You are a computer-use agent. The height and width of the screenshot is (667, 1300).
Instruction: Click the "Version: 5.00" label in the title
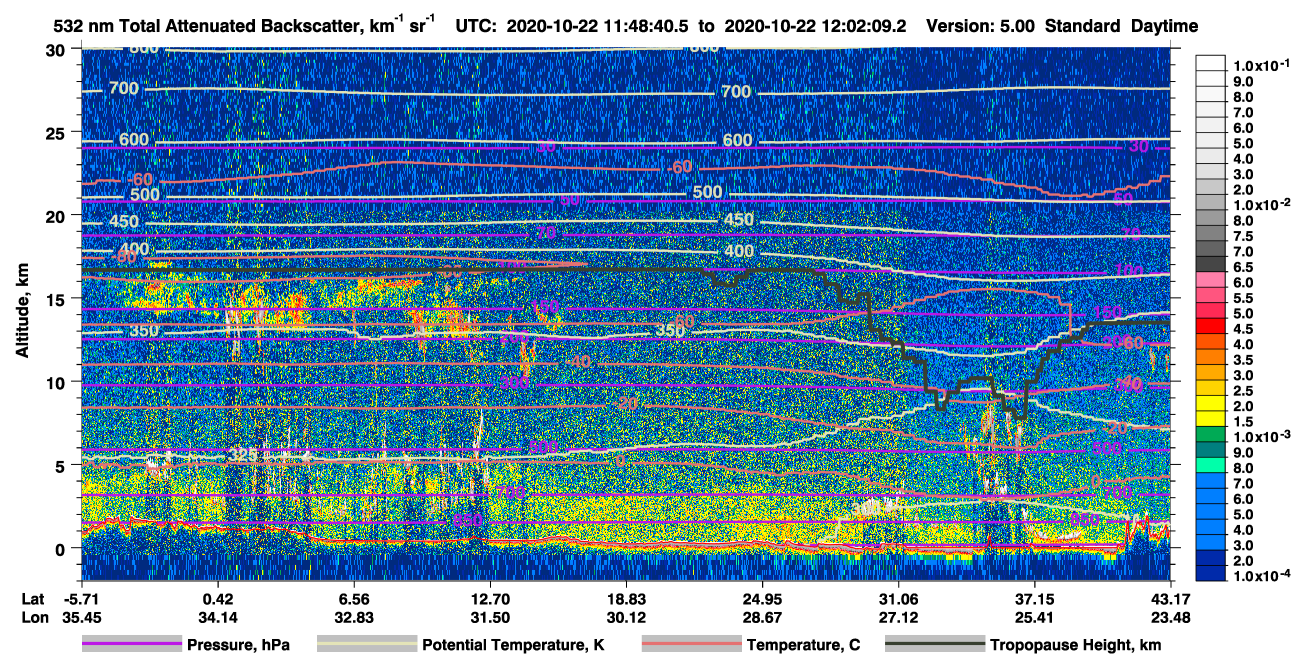(x=982, y=26)
